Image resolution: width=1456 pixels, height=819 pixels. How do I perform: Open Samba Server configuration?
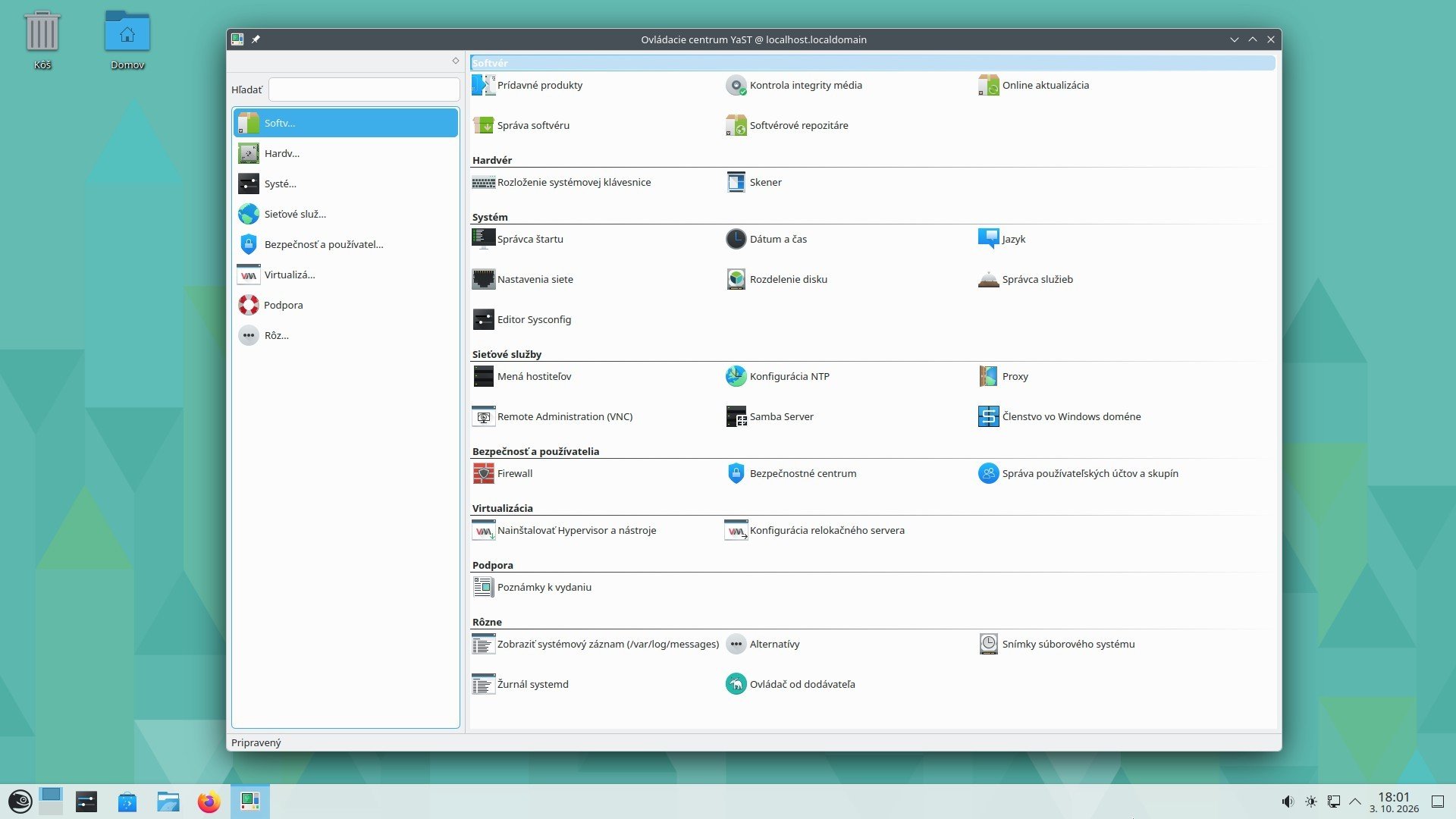[769, 416]
